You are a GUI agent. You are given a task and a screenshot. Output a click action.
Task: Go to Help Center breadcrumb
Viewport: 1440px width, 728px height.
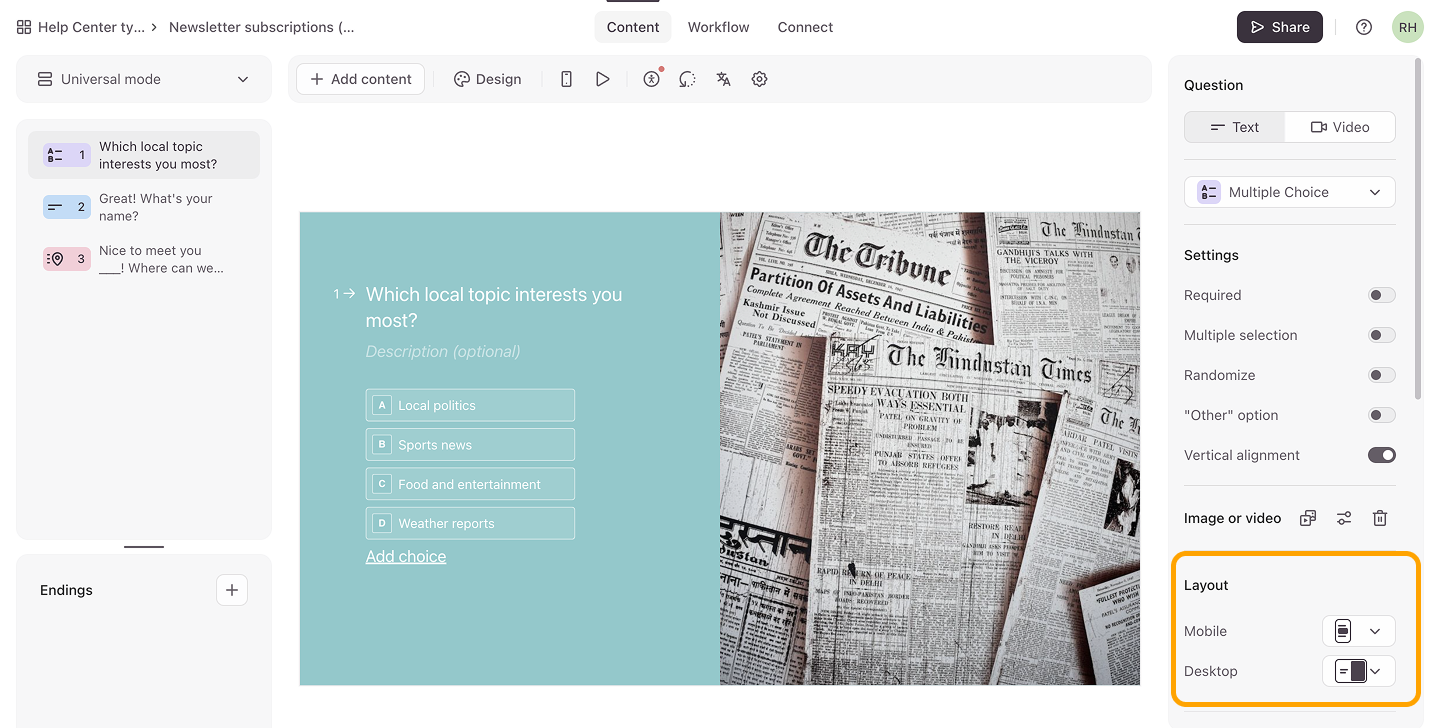point(91,27)
